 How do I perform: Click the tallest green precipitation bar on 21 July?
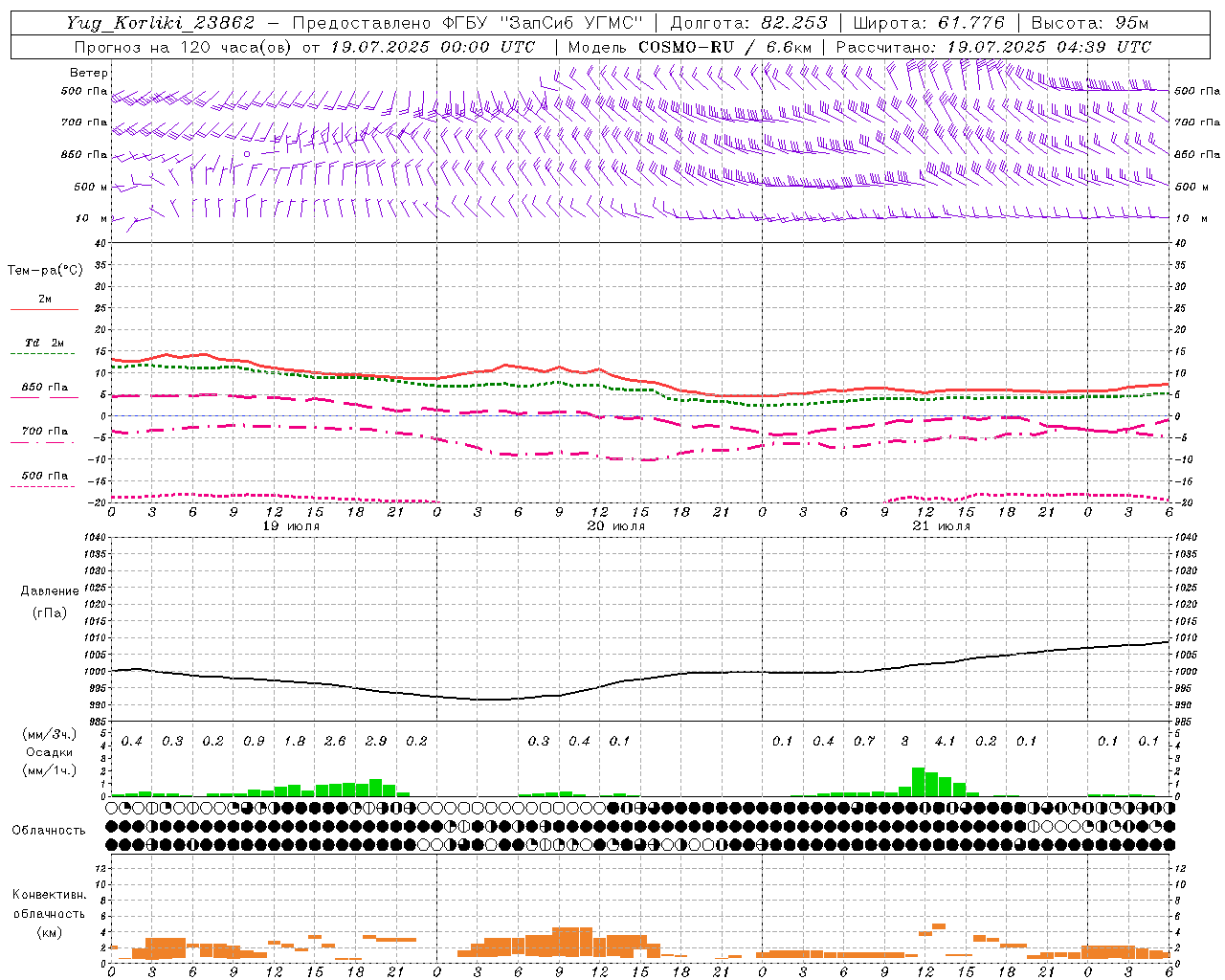[x=918, y=782]
